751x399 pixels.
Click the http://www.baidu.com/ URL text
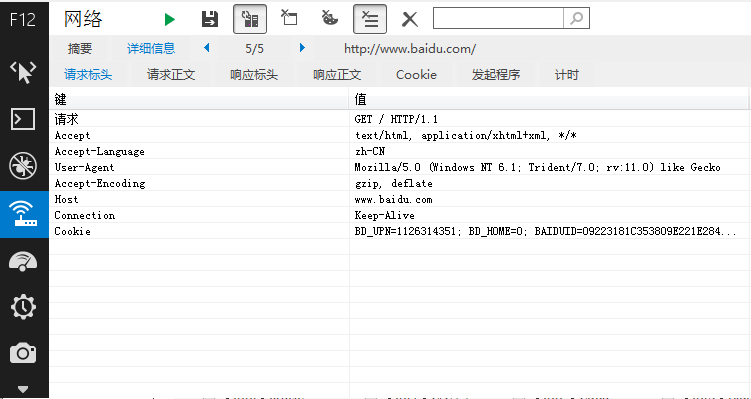coord(410,49)
